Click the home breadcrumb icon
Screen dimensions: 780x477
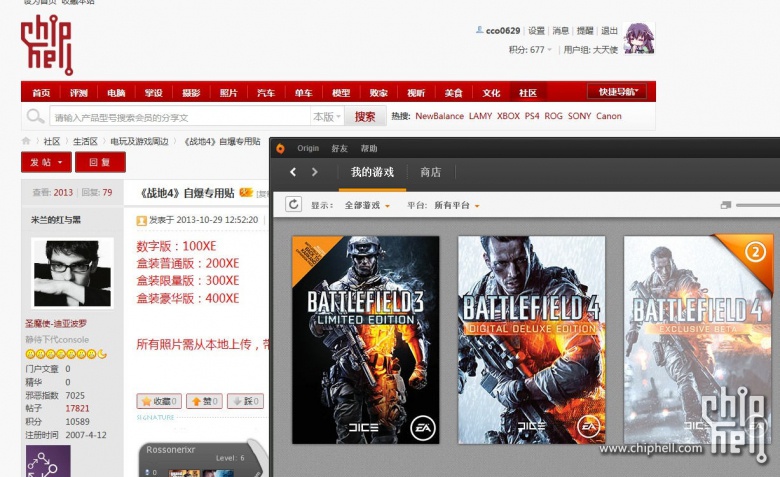[26, 141]
